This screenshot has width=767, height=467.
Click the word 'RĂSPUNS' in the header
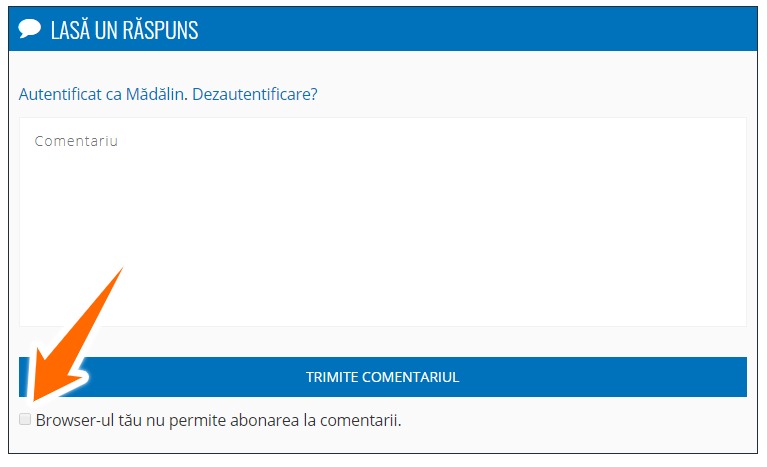160,29
